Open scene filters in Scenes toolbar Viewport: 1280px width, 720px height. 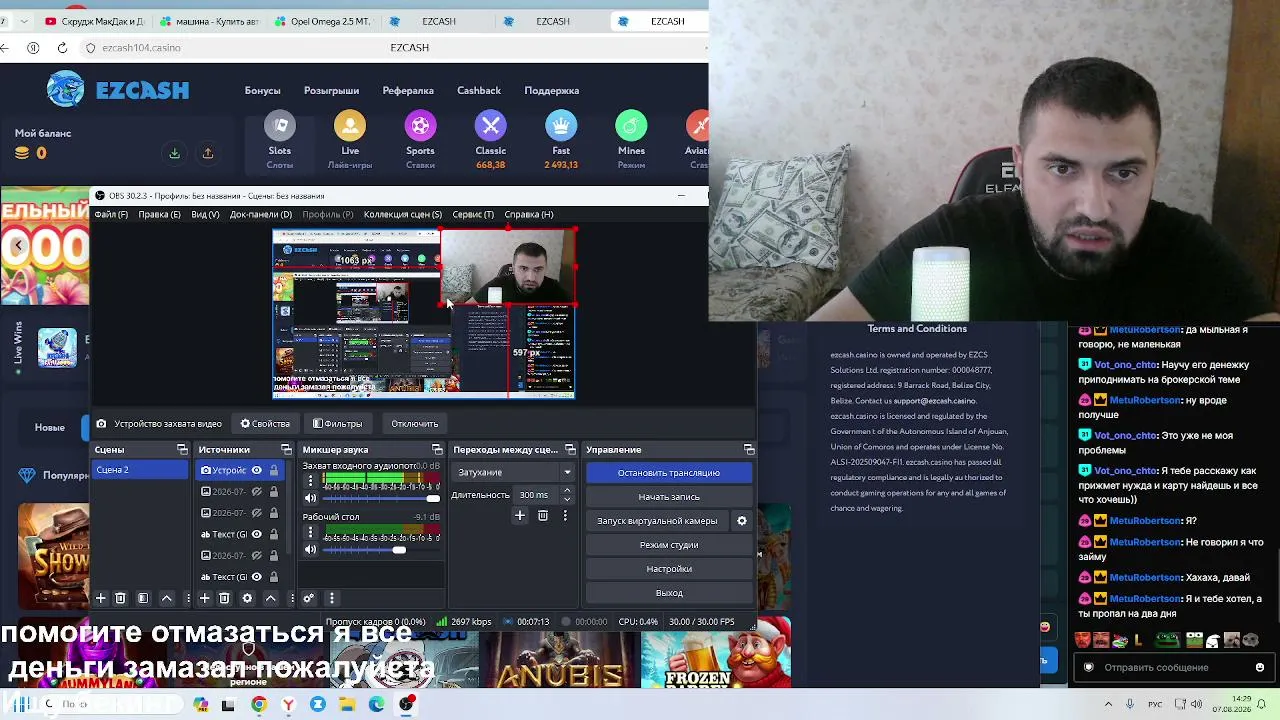click(143, 598)
